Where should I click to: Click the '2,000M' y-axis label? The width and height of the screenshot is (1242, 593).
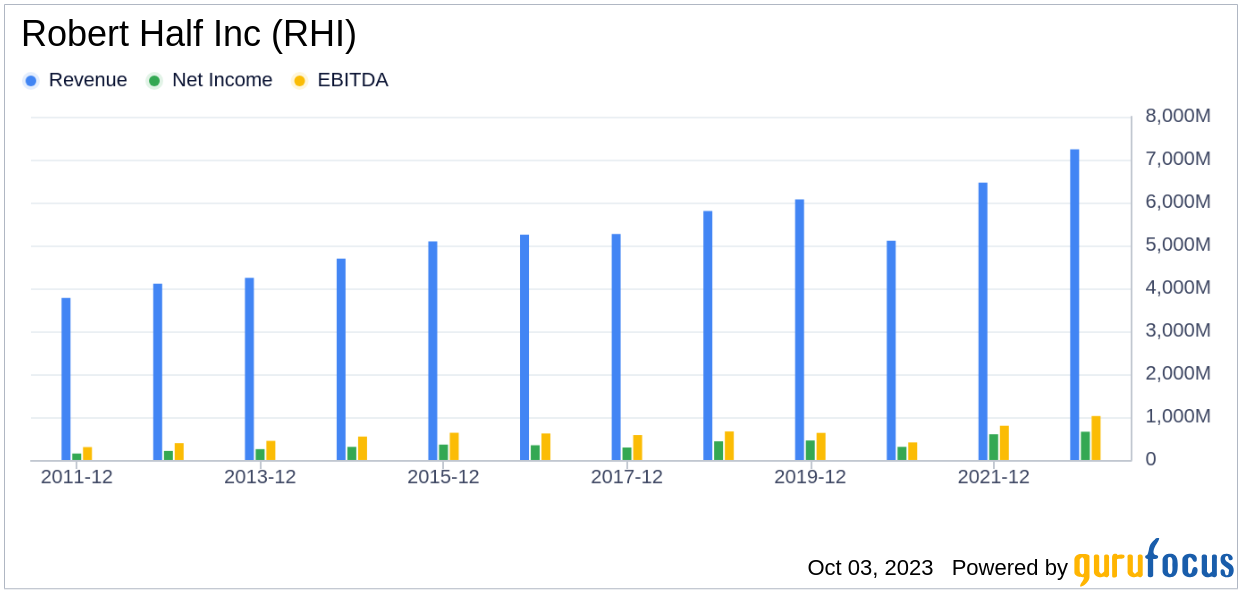tap(1178, 374)
